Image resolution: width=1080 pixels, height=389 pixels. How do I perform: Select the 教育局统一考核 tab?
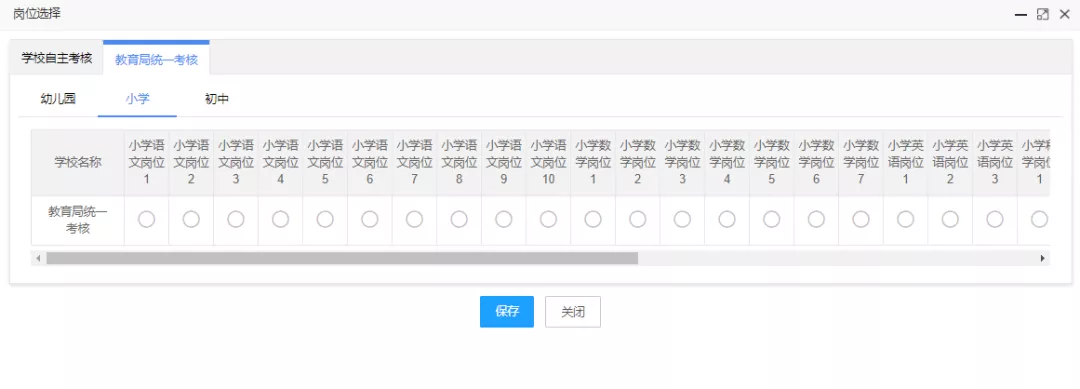[156, 59]
